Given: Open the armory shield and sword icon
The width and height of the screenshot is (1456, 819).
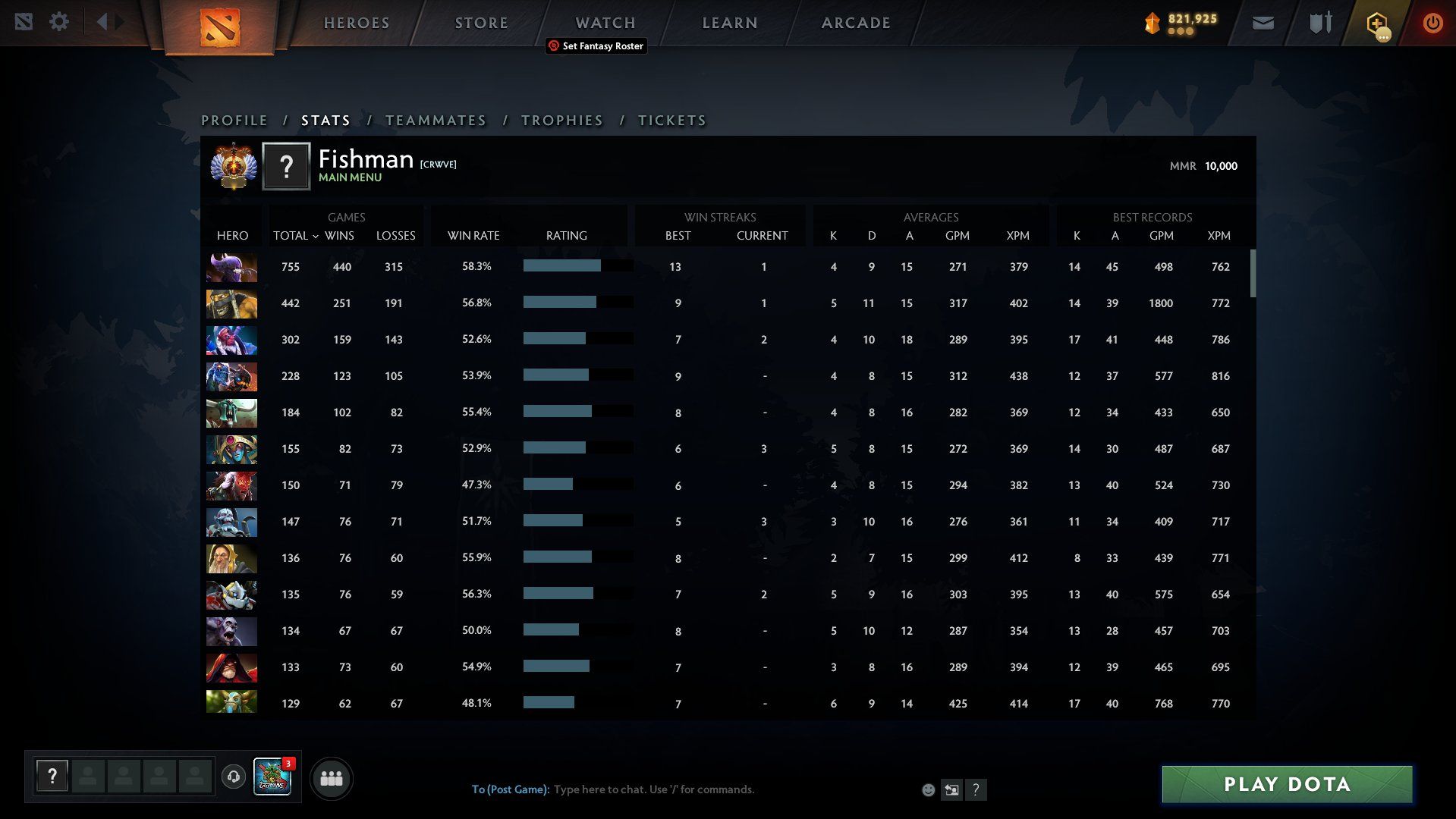Looking at the screenshot, I should [x=1320, y=24].
